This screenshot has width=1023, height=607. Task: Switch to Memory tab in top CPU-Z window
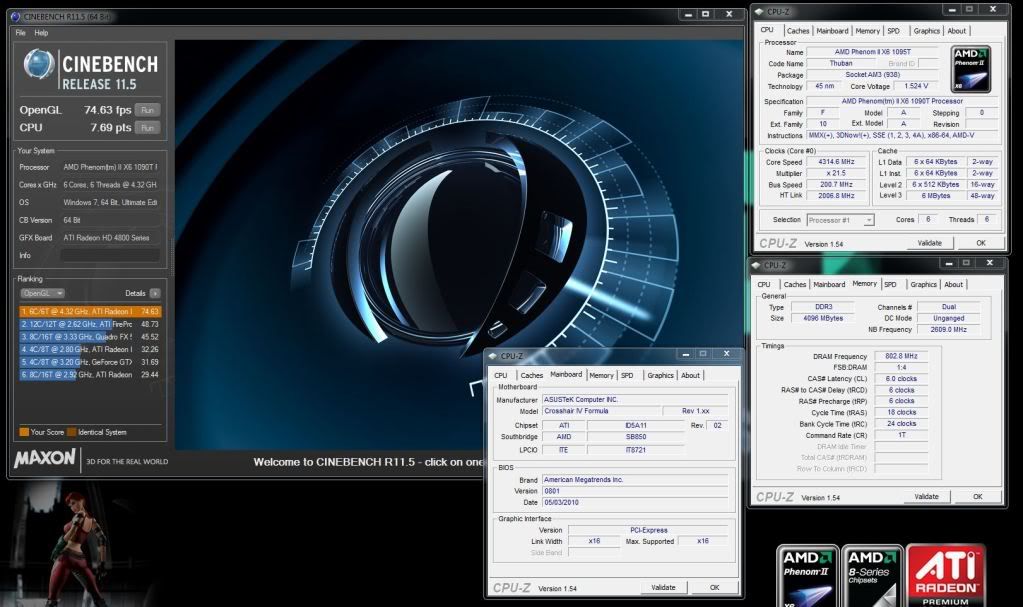[868, 31]
